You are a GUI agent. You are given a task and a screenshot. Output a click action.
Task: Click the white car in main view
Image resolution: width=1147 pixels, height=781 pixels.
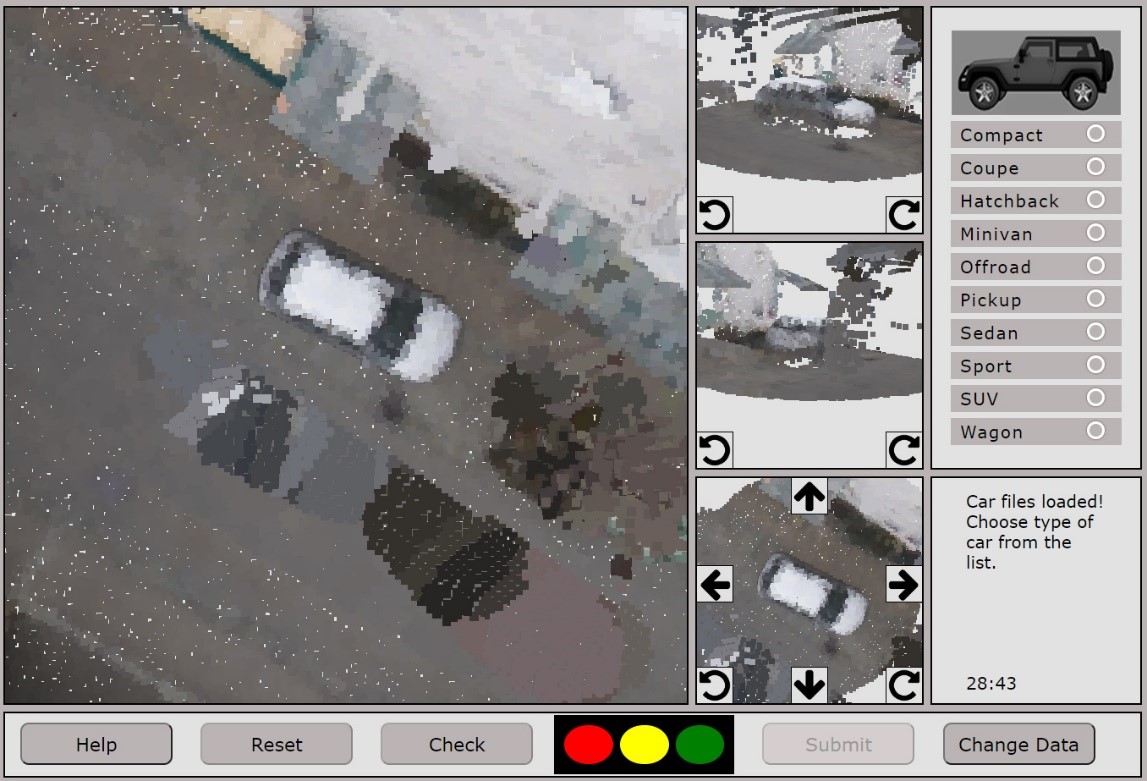click(360, 305)
